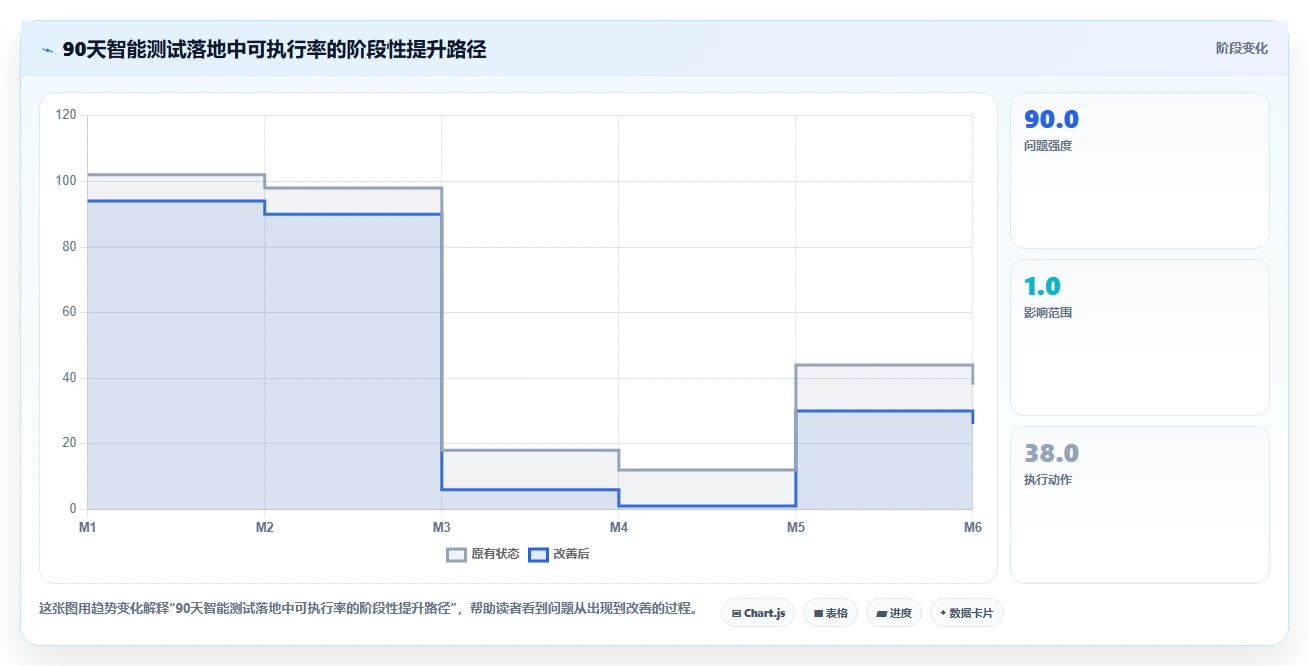Select the 影响范围 card showing 1.0
This screenshot has height=666, width=1309.
click(x=1140, y=337)
